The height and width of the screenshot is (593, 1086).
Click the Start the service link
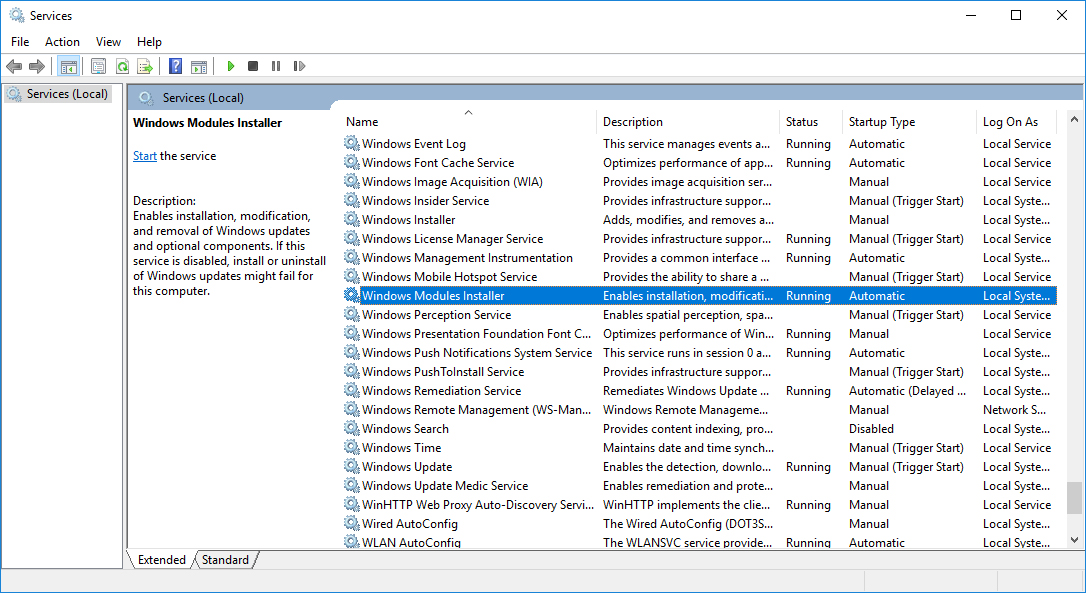[x=145, y=156]
